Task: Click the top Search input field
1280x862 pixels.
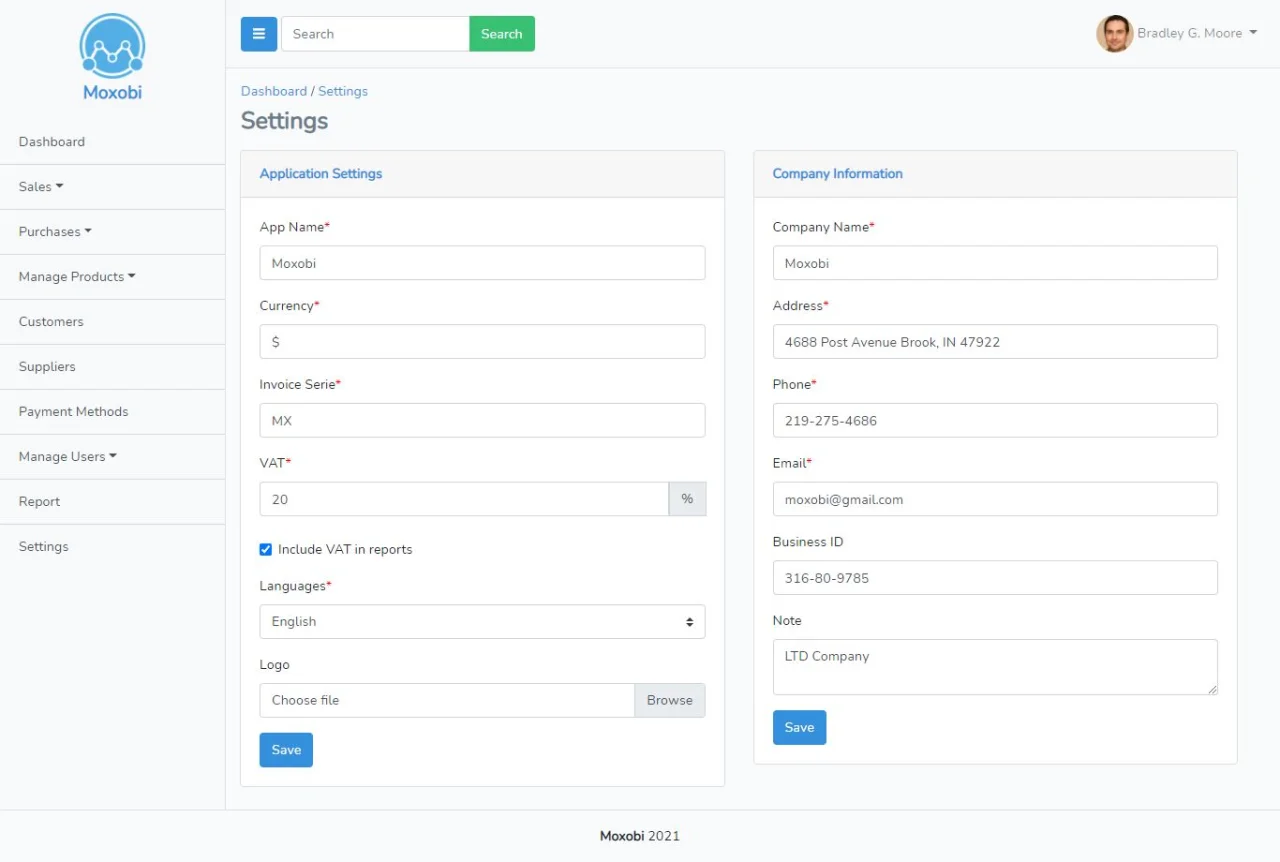Action: click(x=375, y=34)
